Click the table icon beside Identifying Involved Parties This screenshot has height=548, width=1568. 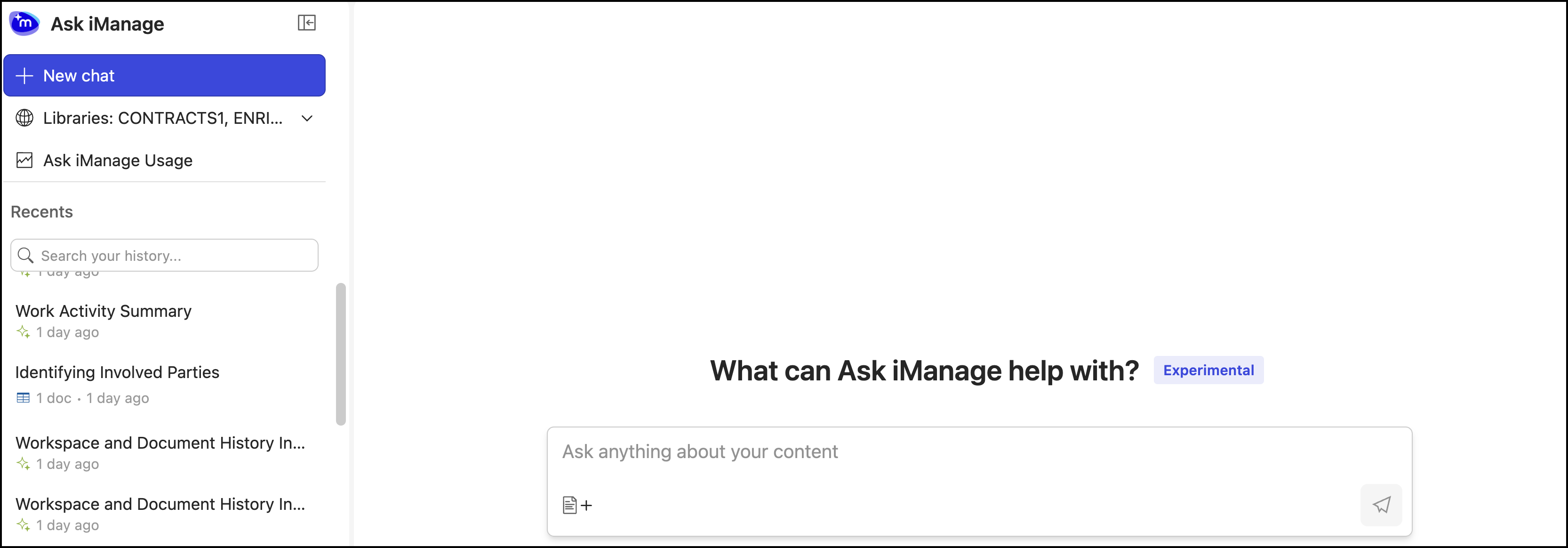(23, 398)
